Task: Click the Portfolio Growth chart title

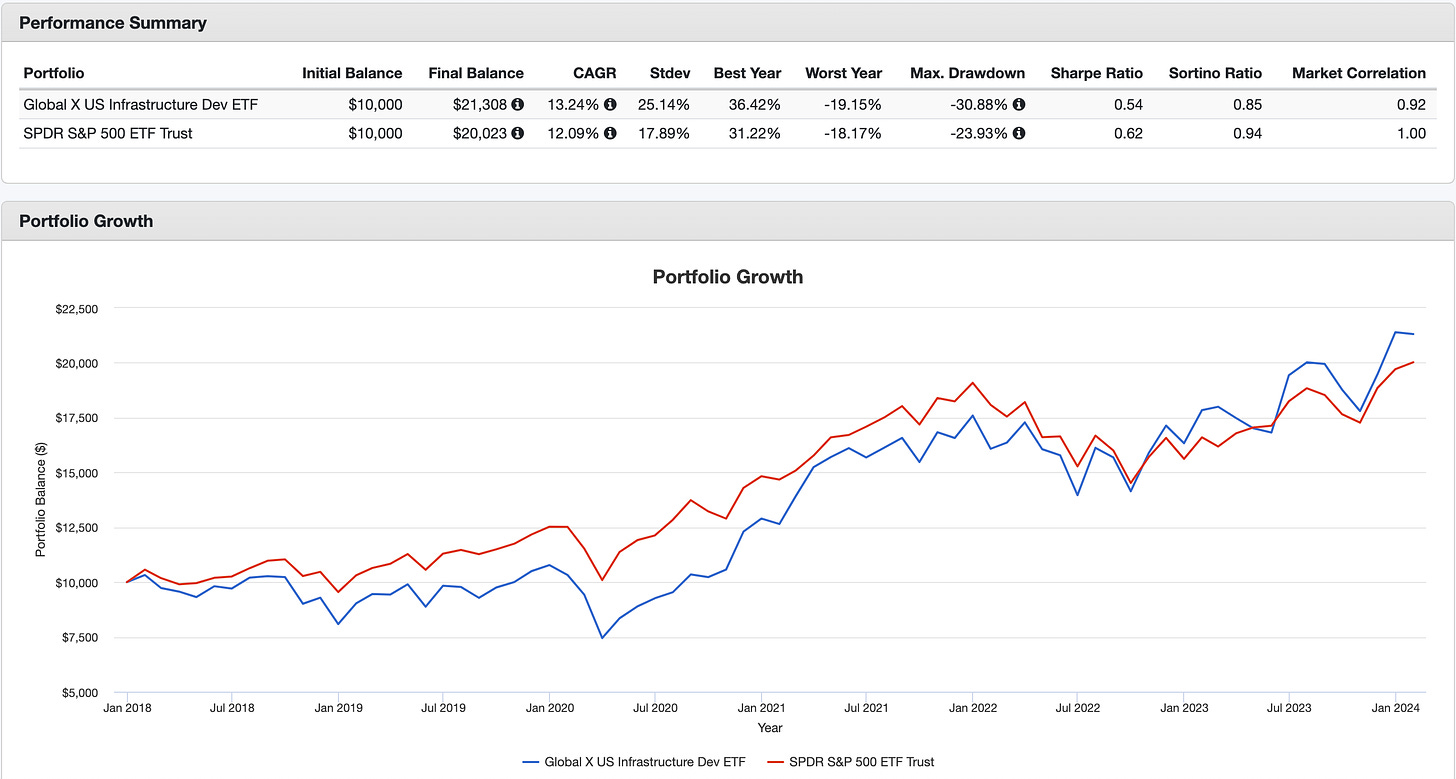Action: coord(727,277)
